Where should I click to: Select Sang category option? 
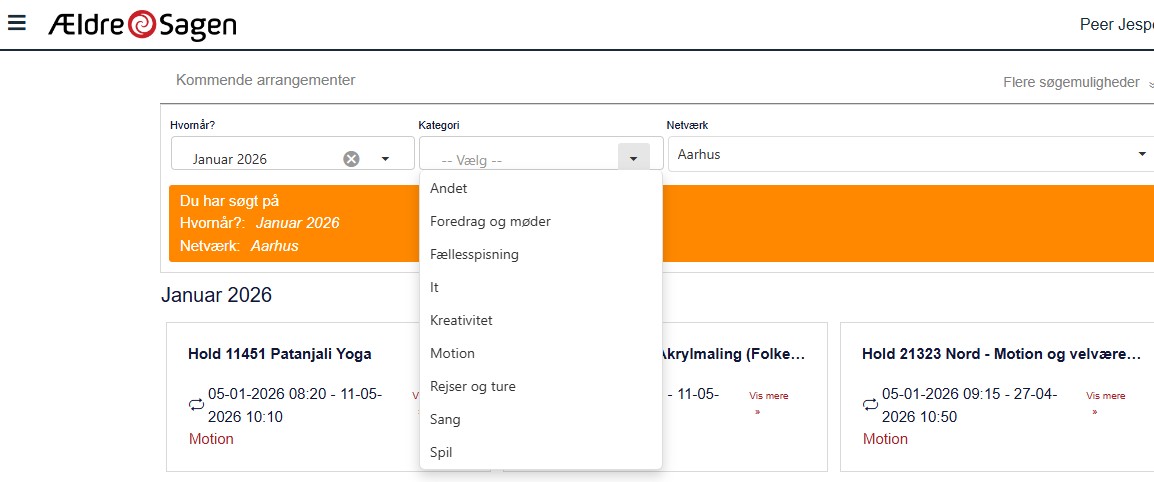pyautogui.click(x=445, y=419)
